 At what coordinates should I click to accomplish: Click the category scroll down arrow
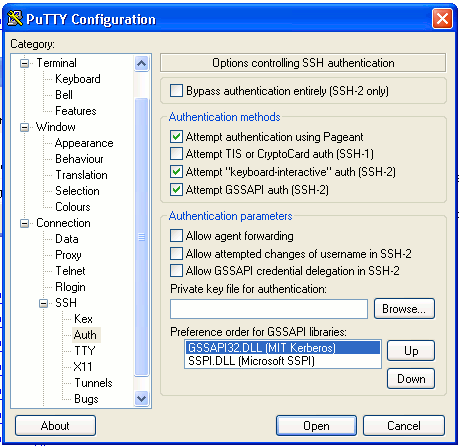click(x=141, y=398)
